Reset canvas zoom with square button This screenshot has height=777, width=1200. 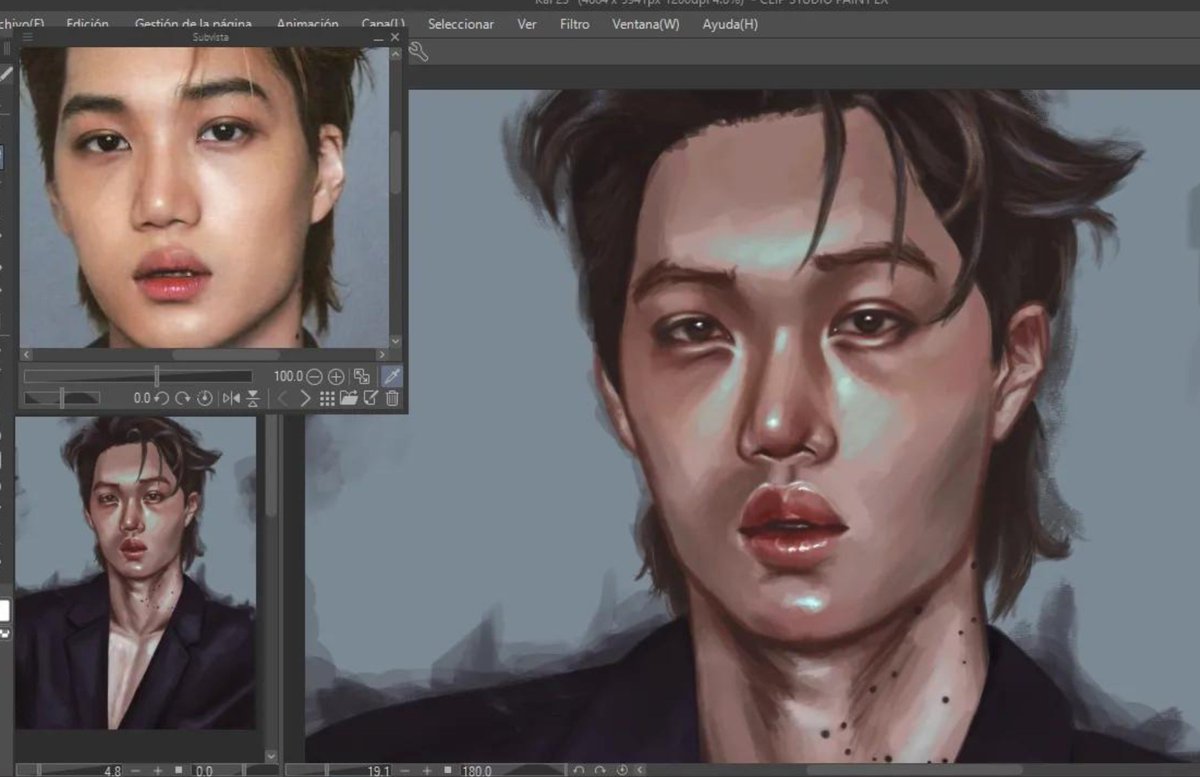pos(448,770)
